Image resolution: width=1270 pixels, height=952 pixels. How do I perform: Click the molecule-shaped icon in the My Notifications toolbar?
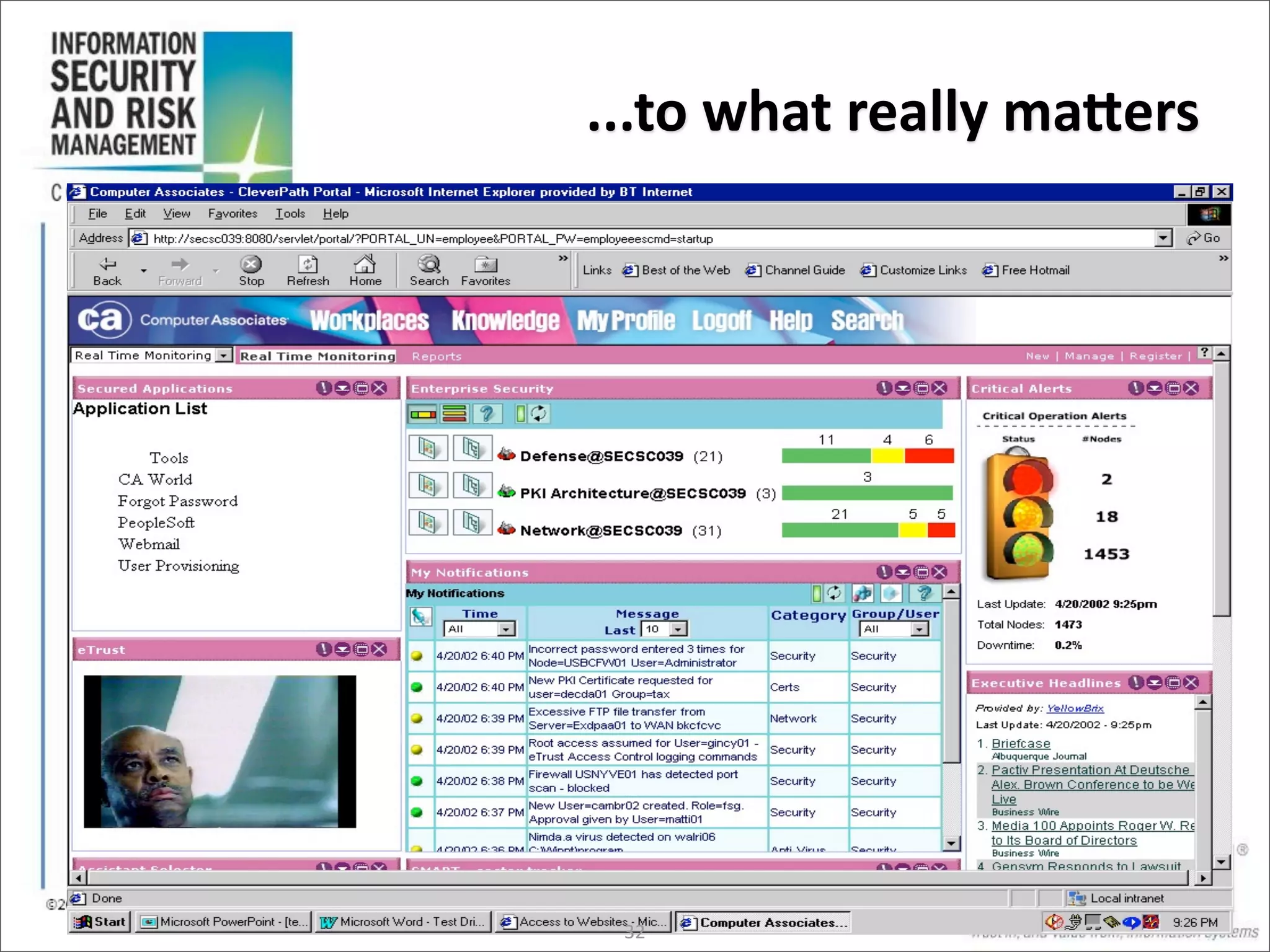point(863,593)
